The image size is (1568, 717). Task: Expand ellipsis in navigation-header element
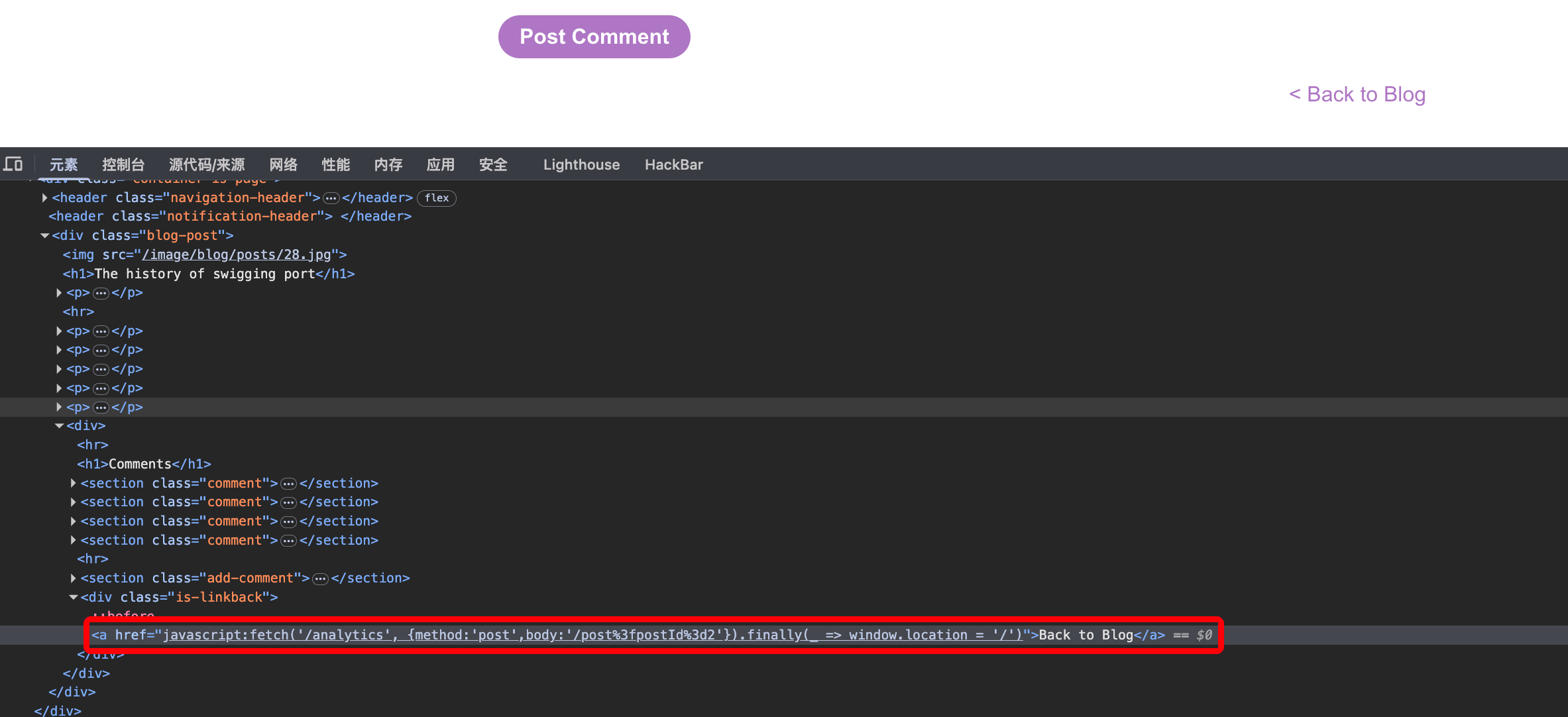pyautogui.click(x=331, y=198)
